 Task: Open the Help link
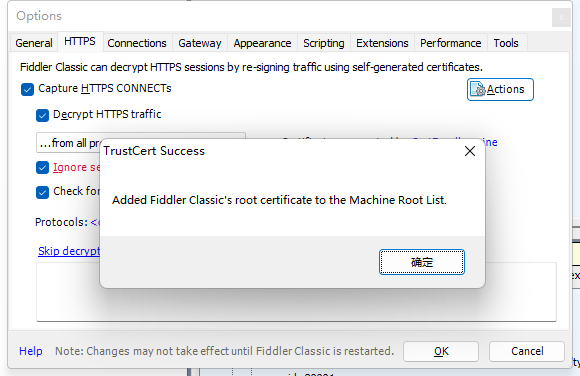coord(31,351)
